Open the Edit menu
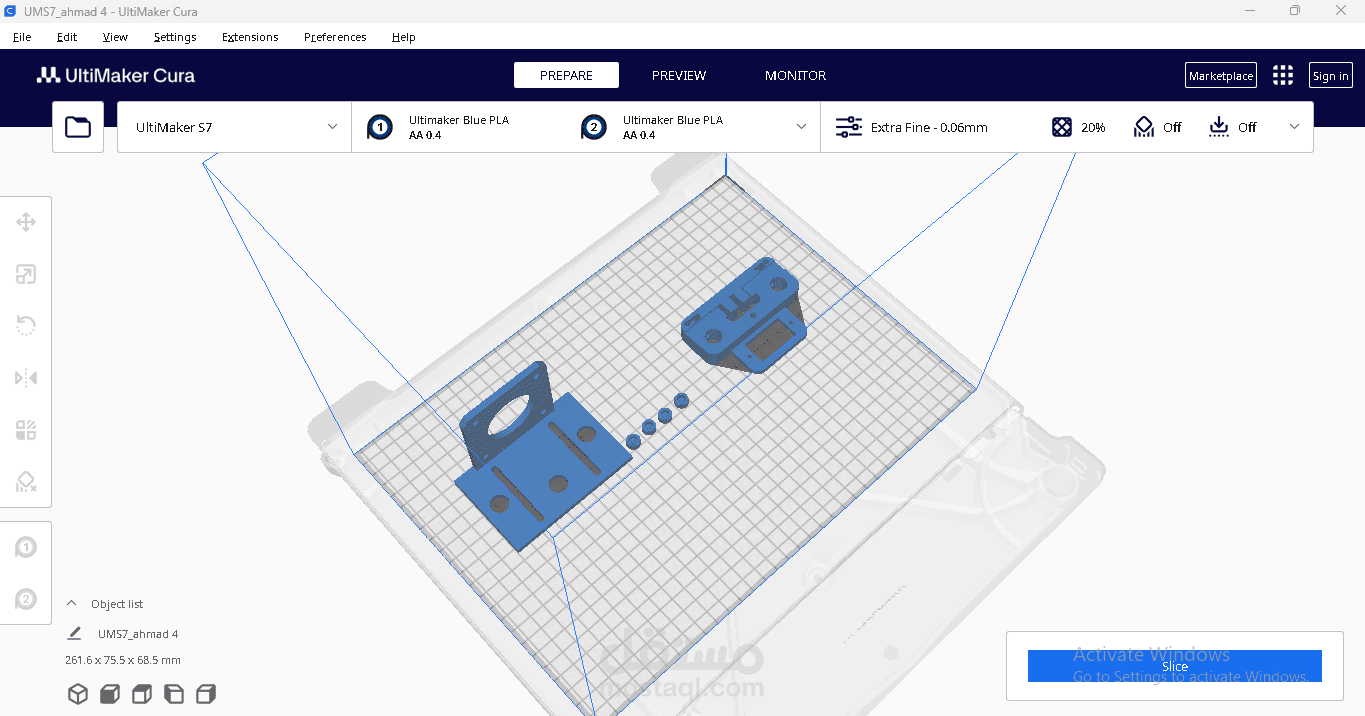The width and height of the screenshot is (1365, 716). click(67, 37)
